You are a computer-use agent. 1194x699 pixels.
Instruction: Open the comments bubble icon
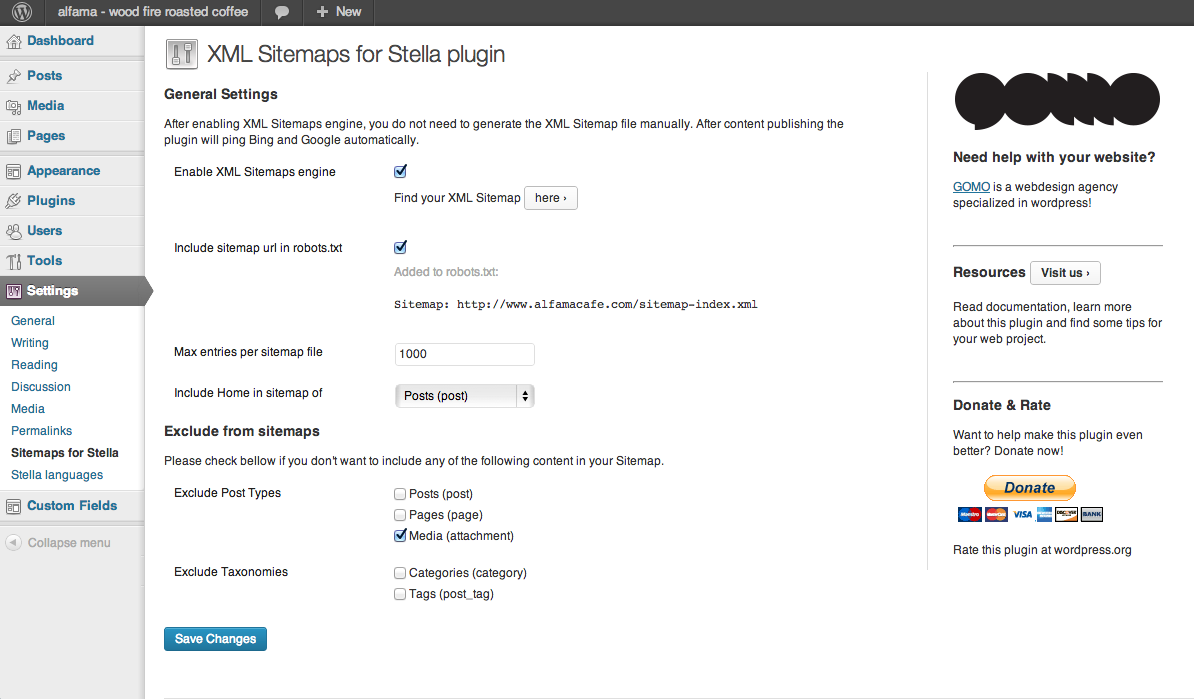[282, 12]
